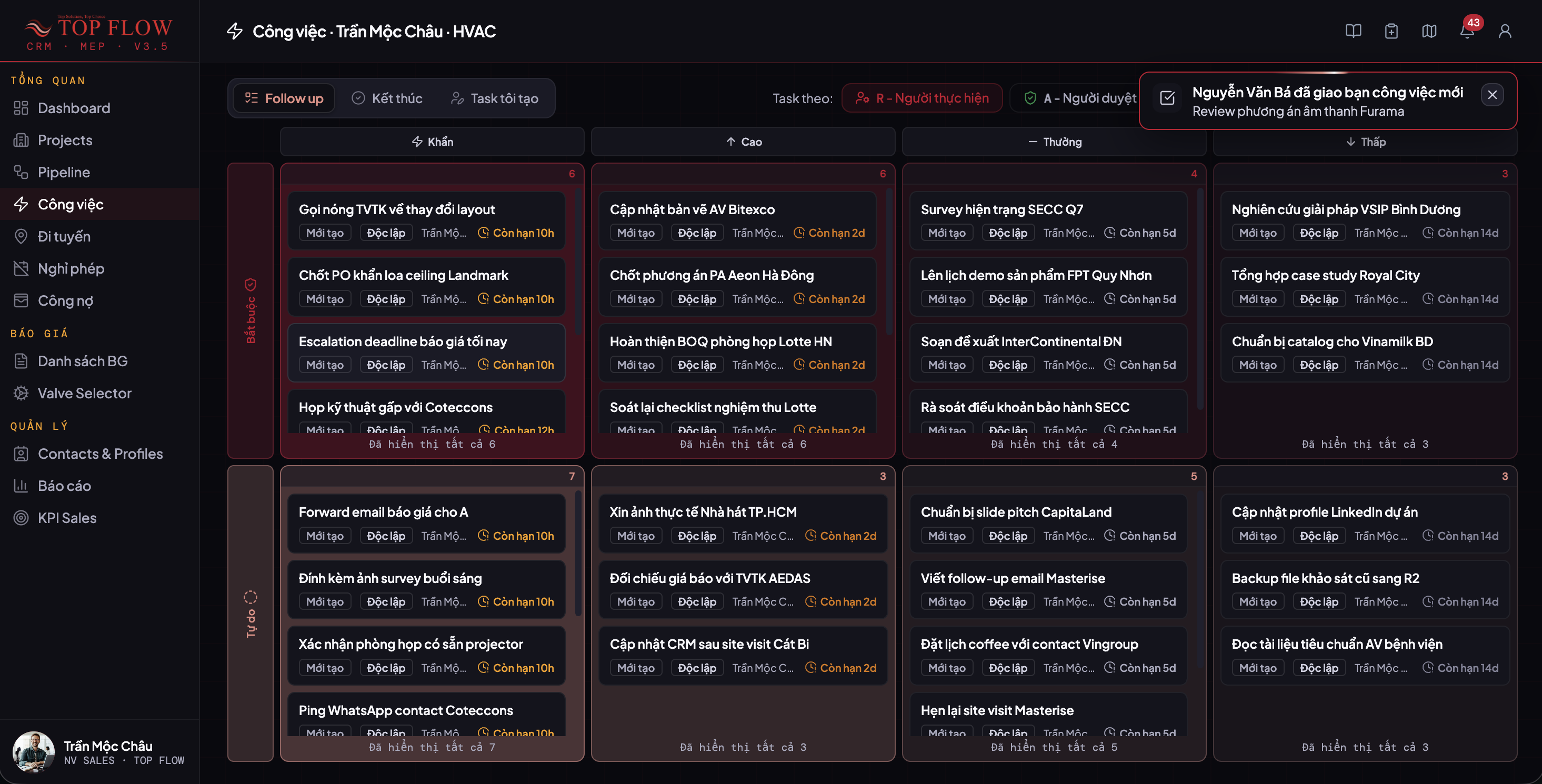The image size is (1542, 784).
Task: Open KPI Sales in the sidebar
Action: [99, 518]
